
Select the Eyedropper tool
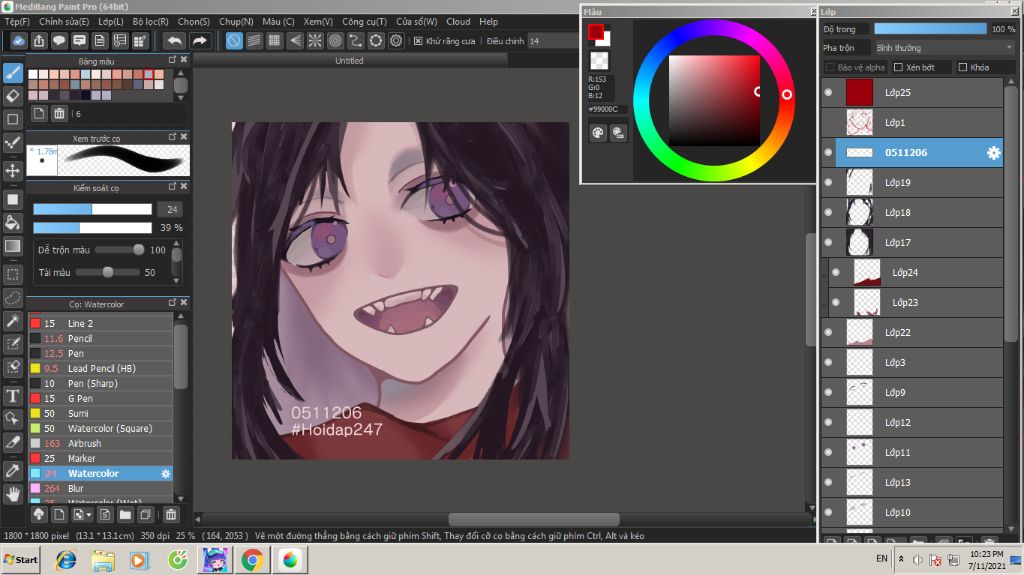click(12, 470)
